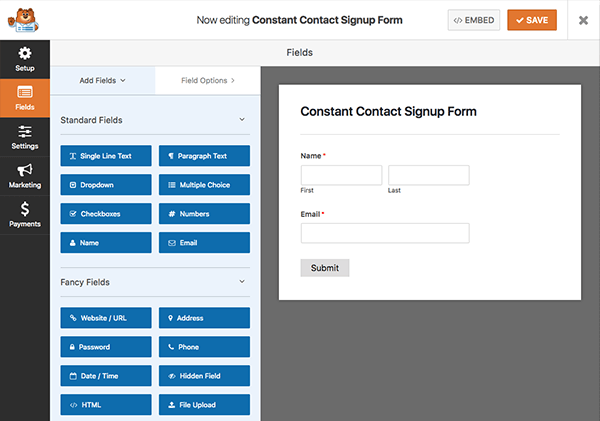Switch to the Field Options tab
Viewport: 600px width, 421px height.
coord(208,80)
